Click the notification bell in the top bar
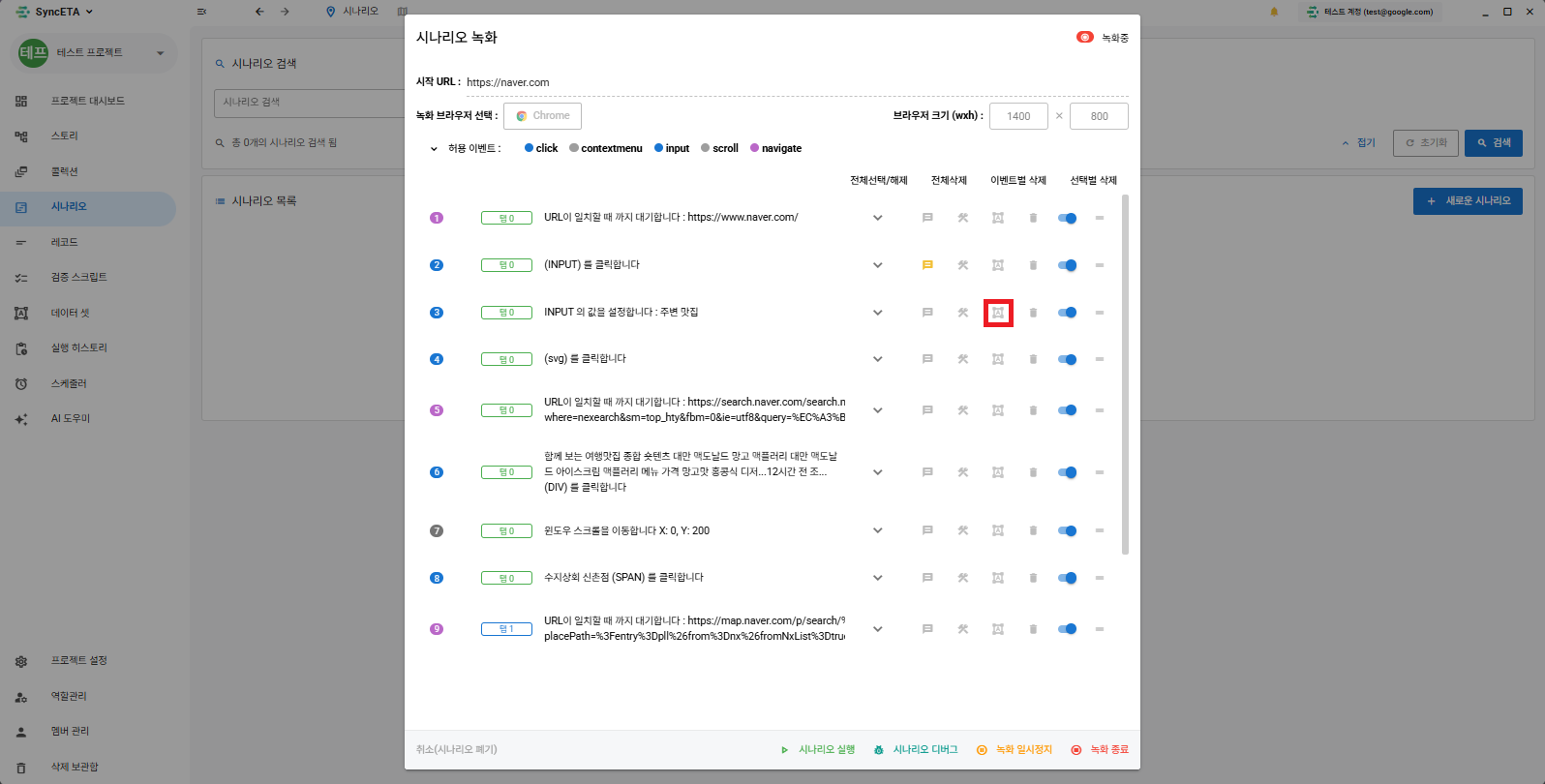 coord(1274,12)
